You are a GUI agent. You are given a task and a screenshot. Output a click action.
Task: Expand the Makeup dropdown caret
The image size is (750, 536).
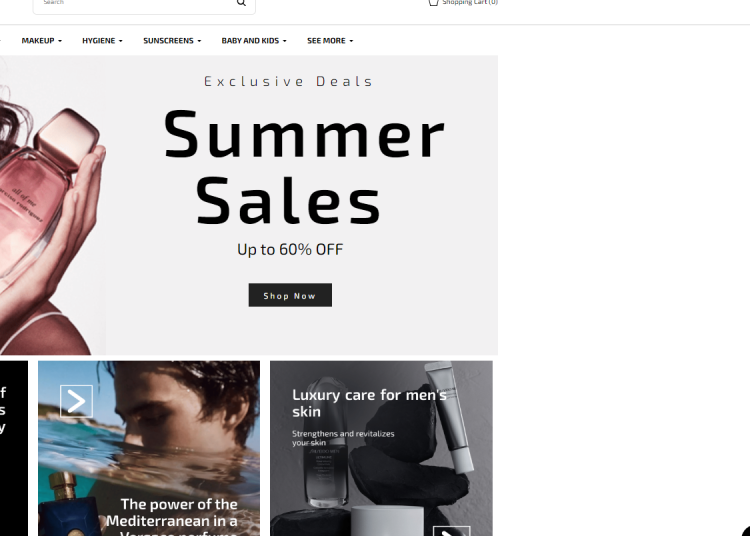[x=60, y=41]
